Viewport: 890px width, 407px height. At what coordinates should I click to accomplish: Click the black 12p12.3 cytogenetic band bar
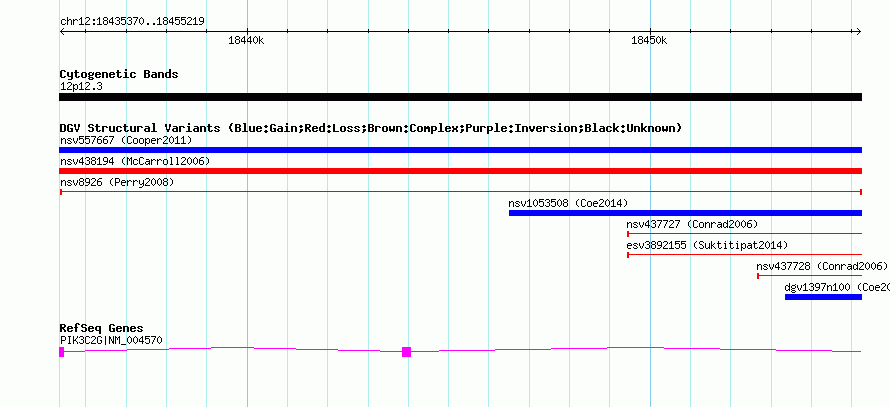(x=460, y=97)
